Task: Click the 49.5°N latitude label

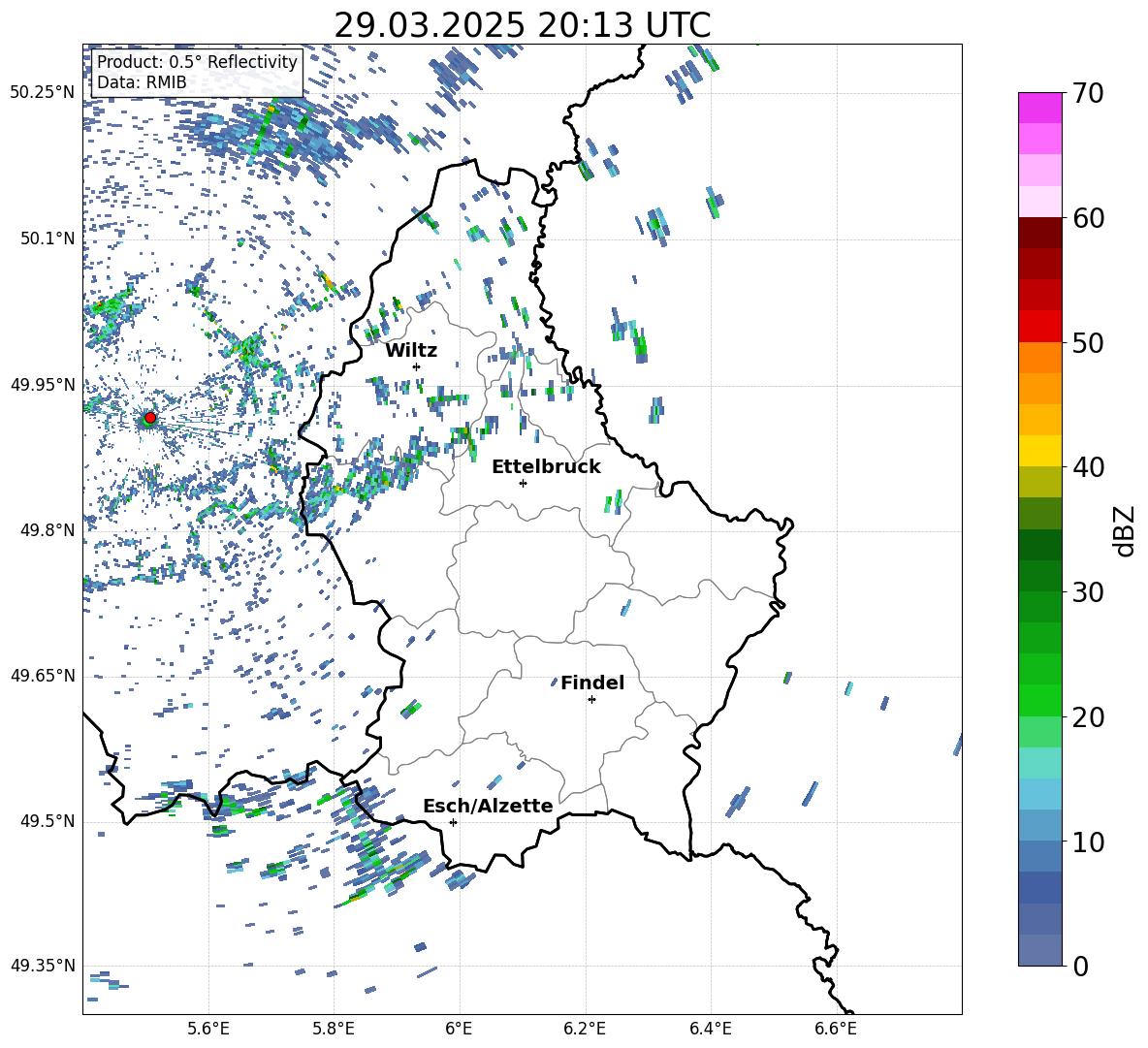Action: (x=48, y=821)
